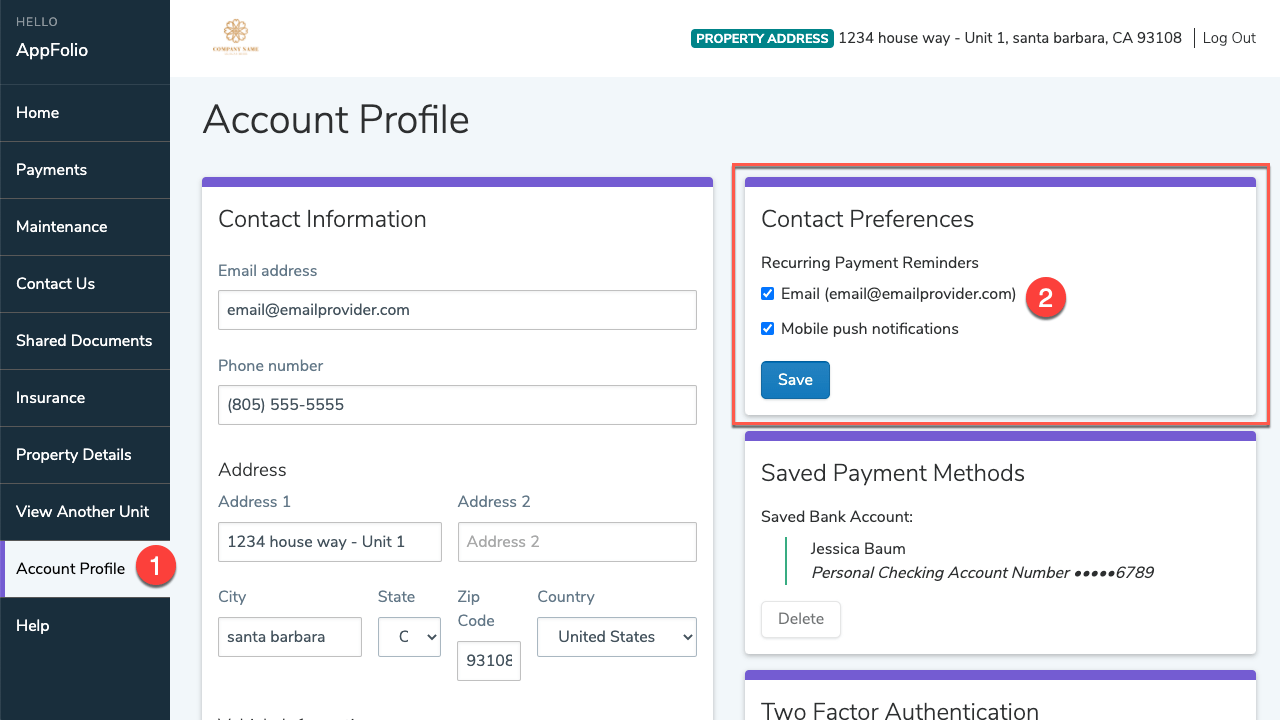
Task: Click the Zip Code field
Action: coord(488,660)
